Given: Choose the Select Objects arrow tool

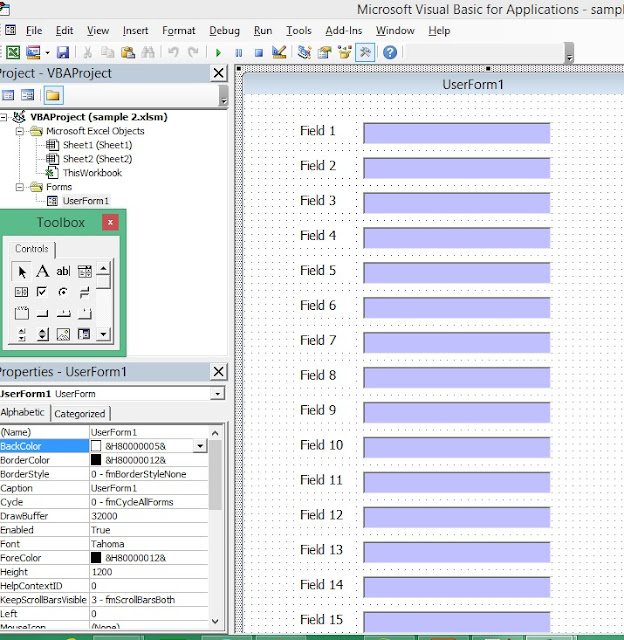Looking at the screenshot, I should [22, 271].
